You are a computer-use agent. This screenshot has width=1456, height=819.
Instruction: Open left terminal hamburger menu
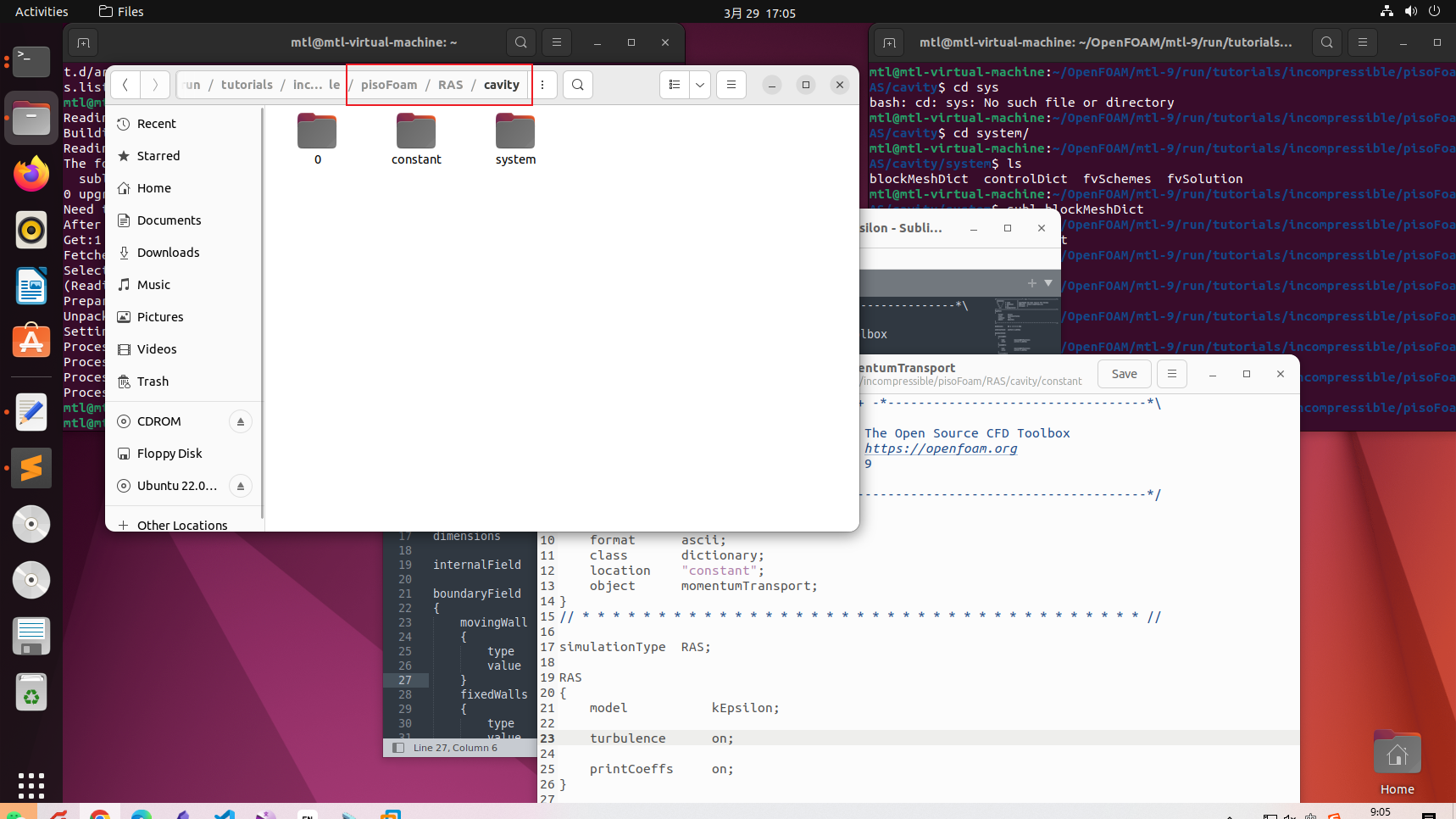[557, 42]
